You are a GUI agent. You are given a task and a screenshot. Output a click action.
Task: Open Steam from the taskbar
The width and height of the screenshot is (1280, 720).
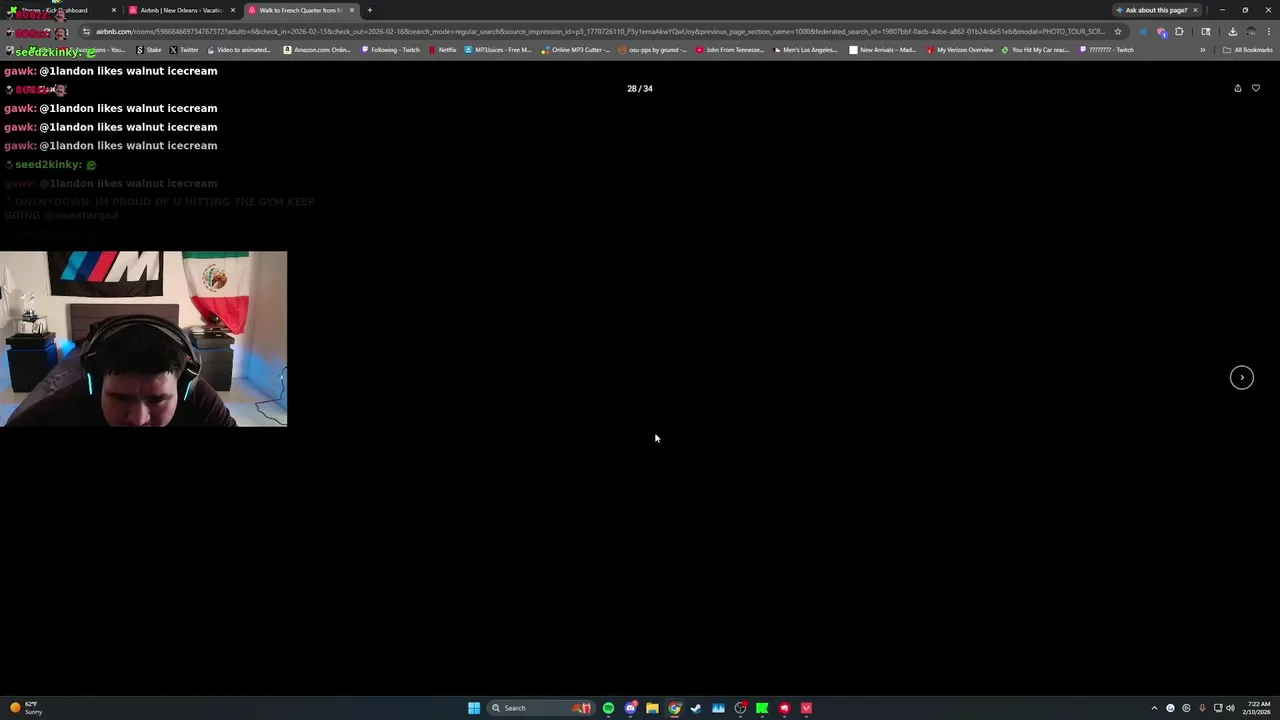click(x=696, y=708)
